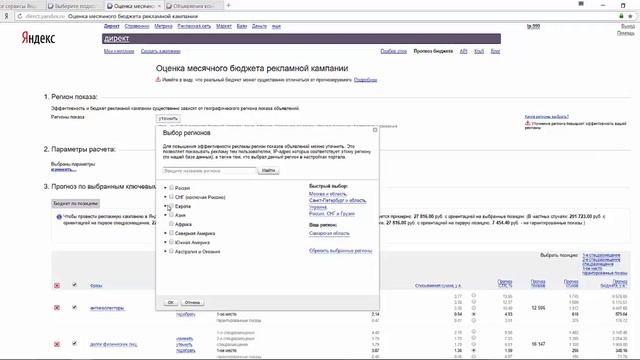
Task: Click the Найти button in region dialog
Action: (x=269, y=171)
